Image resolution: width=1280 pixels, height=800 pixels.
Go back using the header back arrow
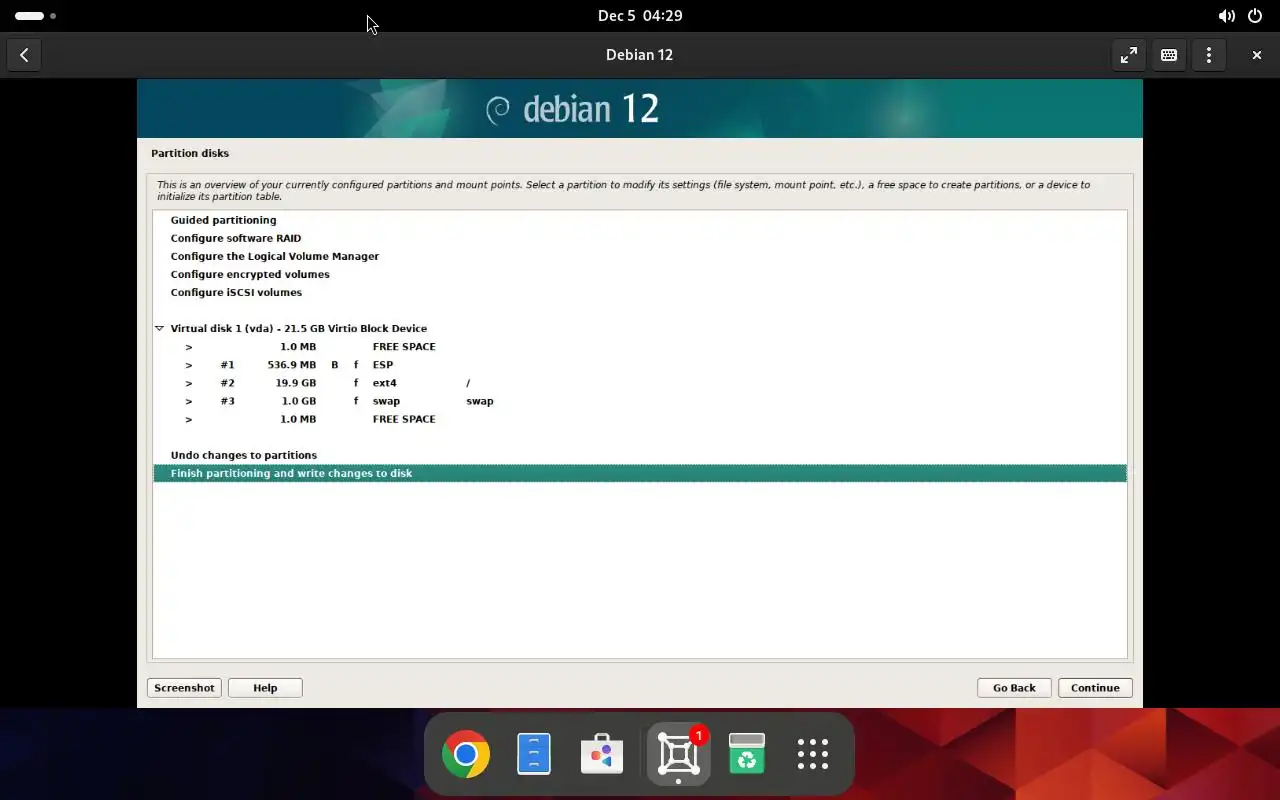point(24,55)
